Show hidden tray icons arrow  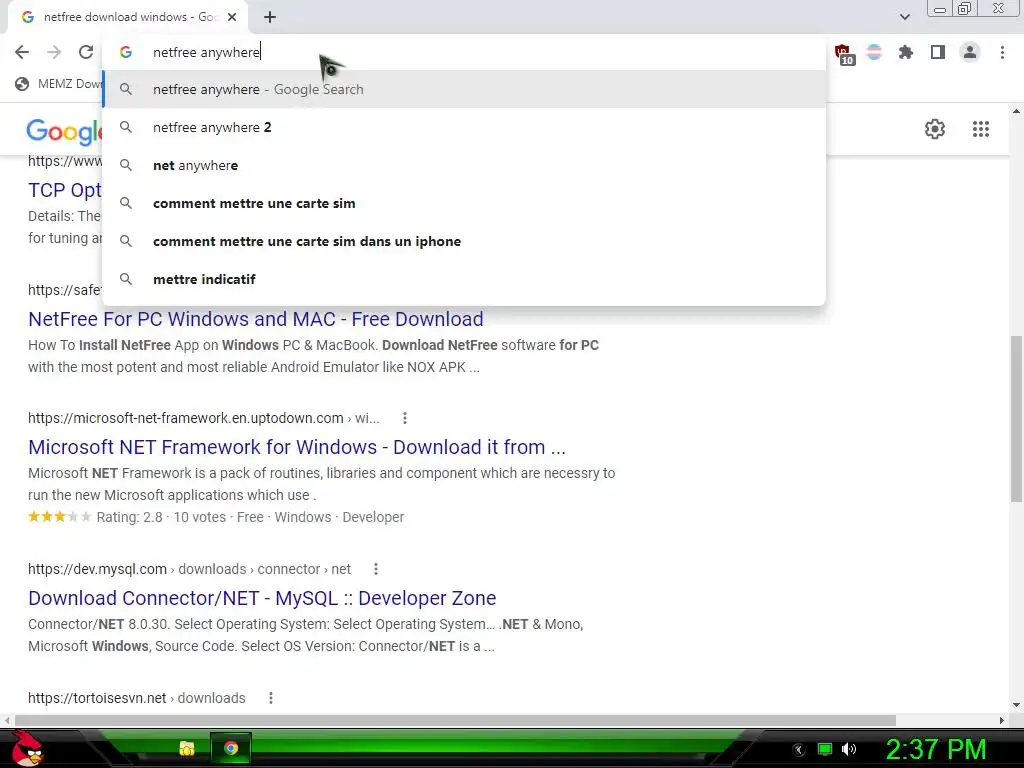(799, 750)
